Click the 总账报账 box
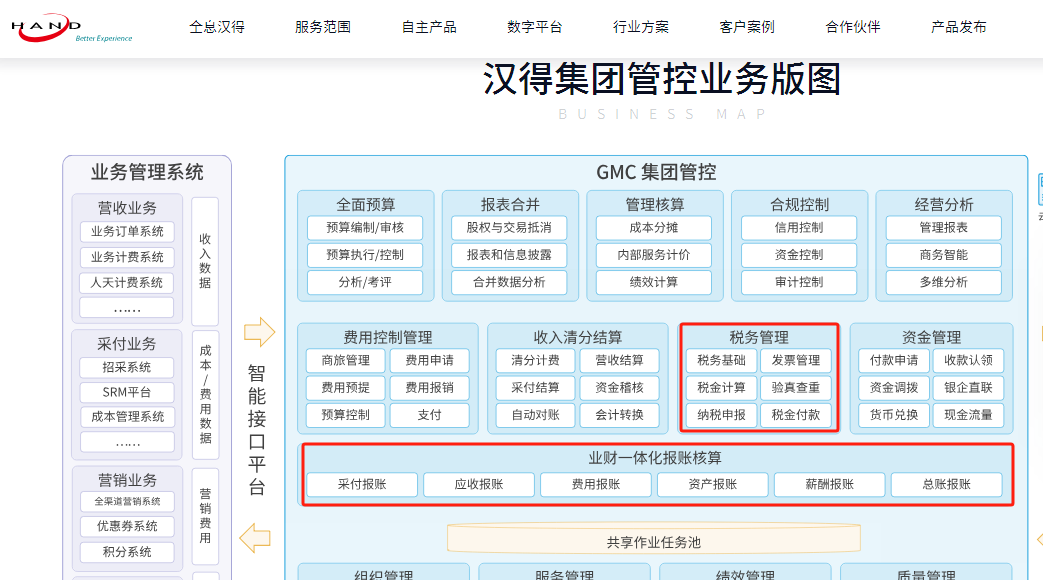Viewport: 1043px width, 580px height. click(x=947, y=484)
